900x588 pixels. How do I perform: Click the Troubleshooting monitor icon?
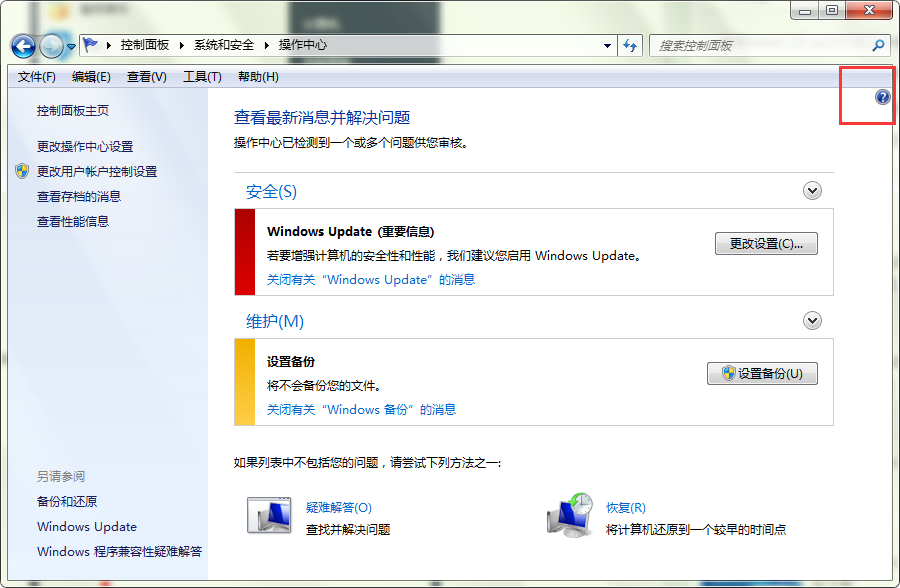268,515
